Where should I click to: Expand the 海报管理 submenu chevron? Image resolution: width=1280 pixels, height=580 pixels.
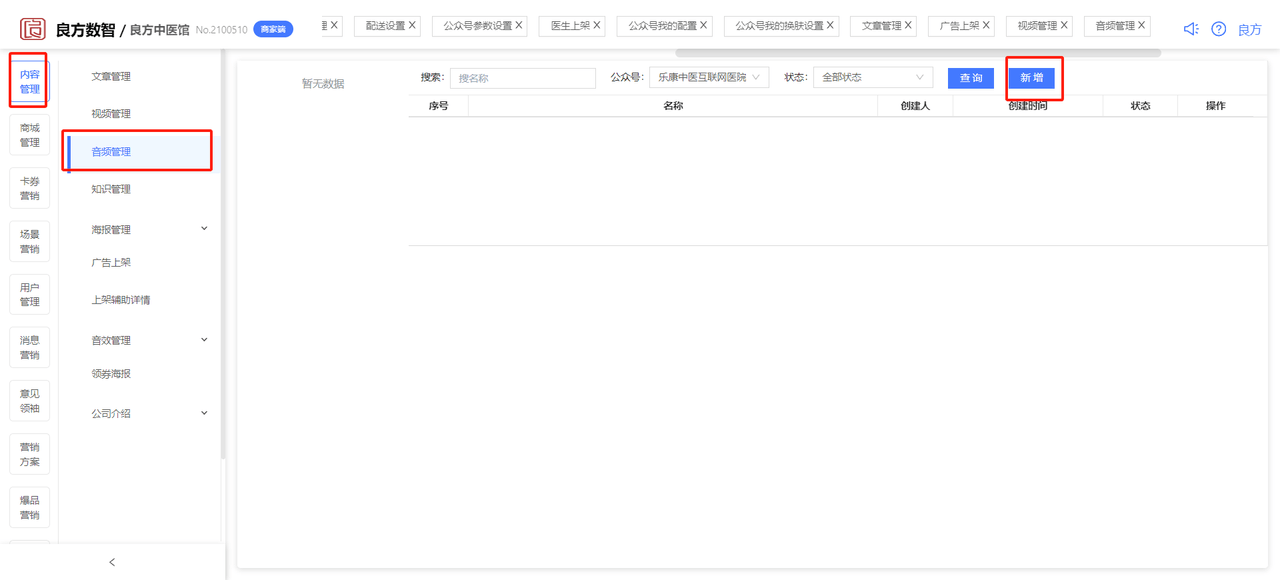(204, 229)
